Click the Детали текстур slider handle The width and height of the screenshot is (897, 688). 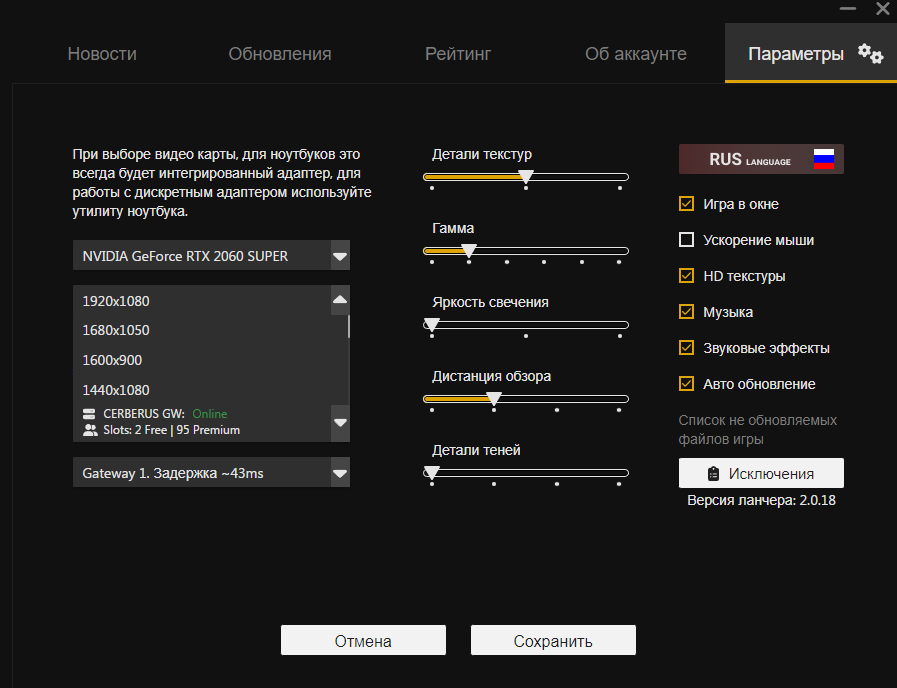[x=526, y=176]
